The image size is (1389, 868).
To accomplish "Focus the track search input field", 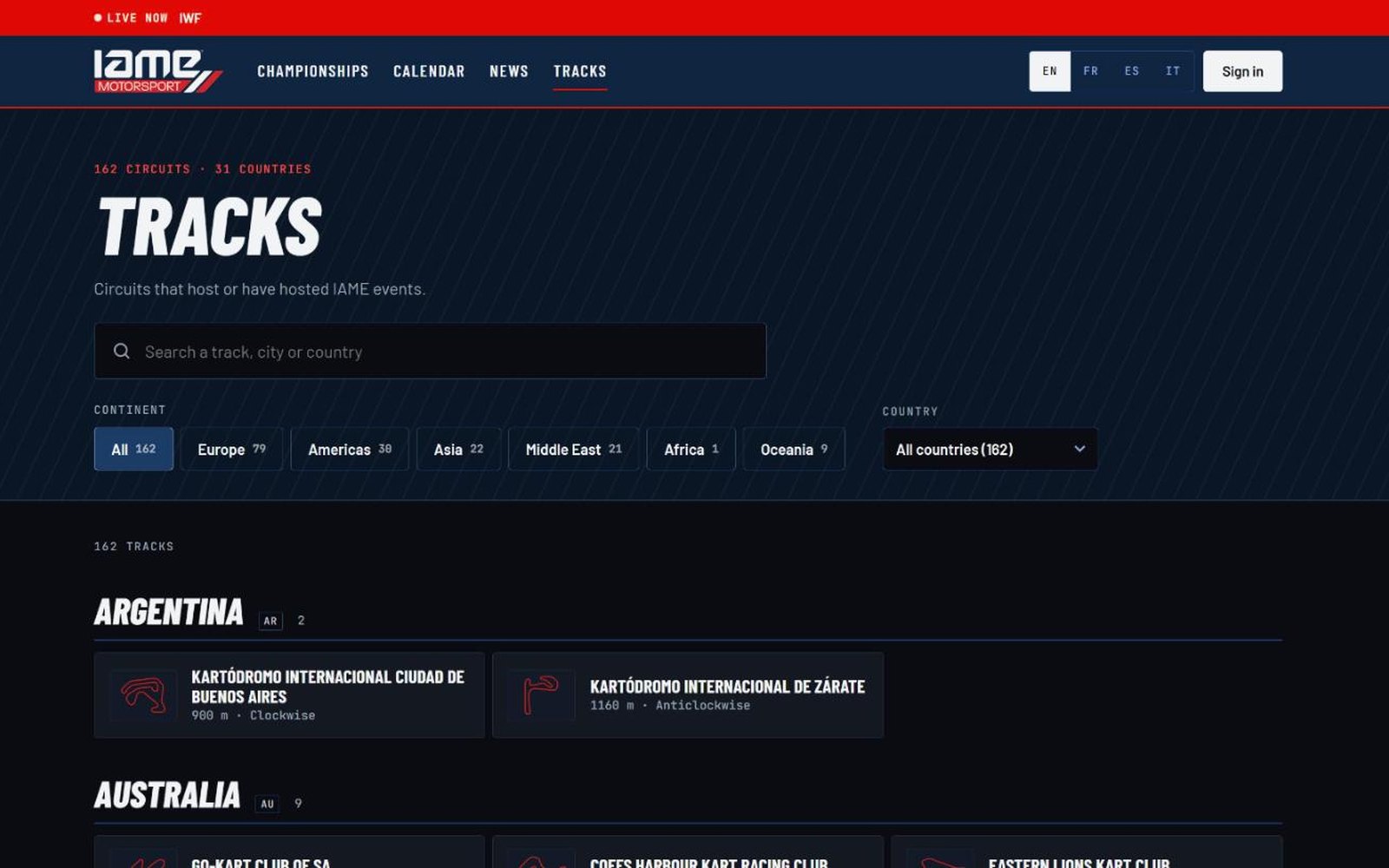I will [x=430, y=351].
